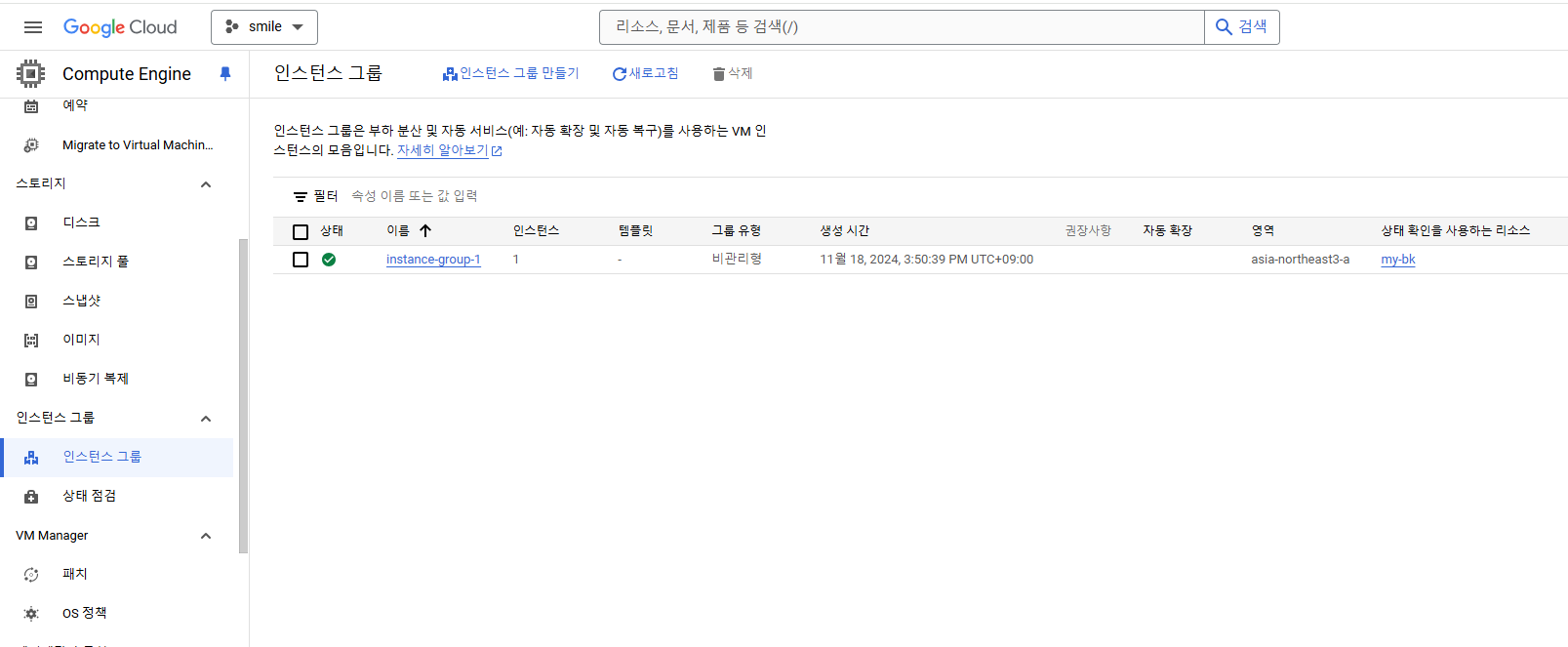Click the 영역 column header

pos(1263,231)
